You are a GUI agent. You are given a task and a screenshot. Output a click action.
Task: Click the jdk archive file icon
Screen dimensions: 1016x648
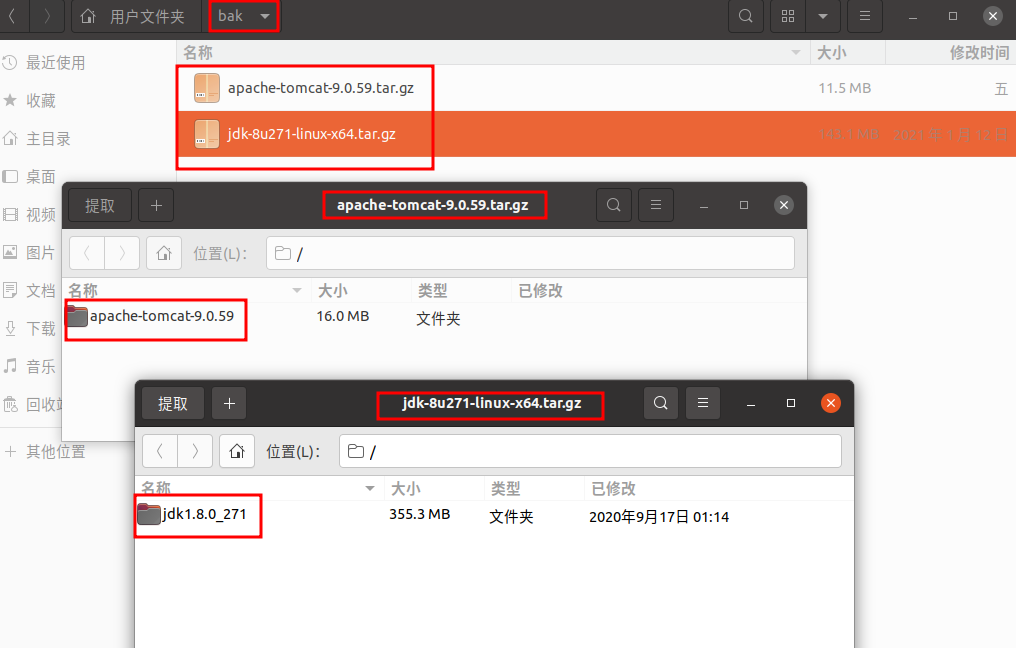(x=207, y=134)
